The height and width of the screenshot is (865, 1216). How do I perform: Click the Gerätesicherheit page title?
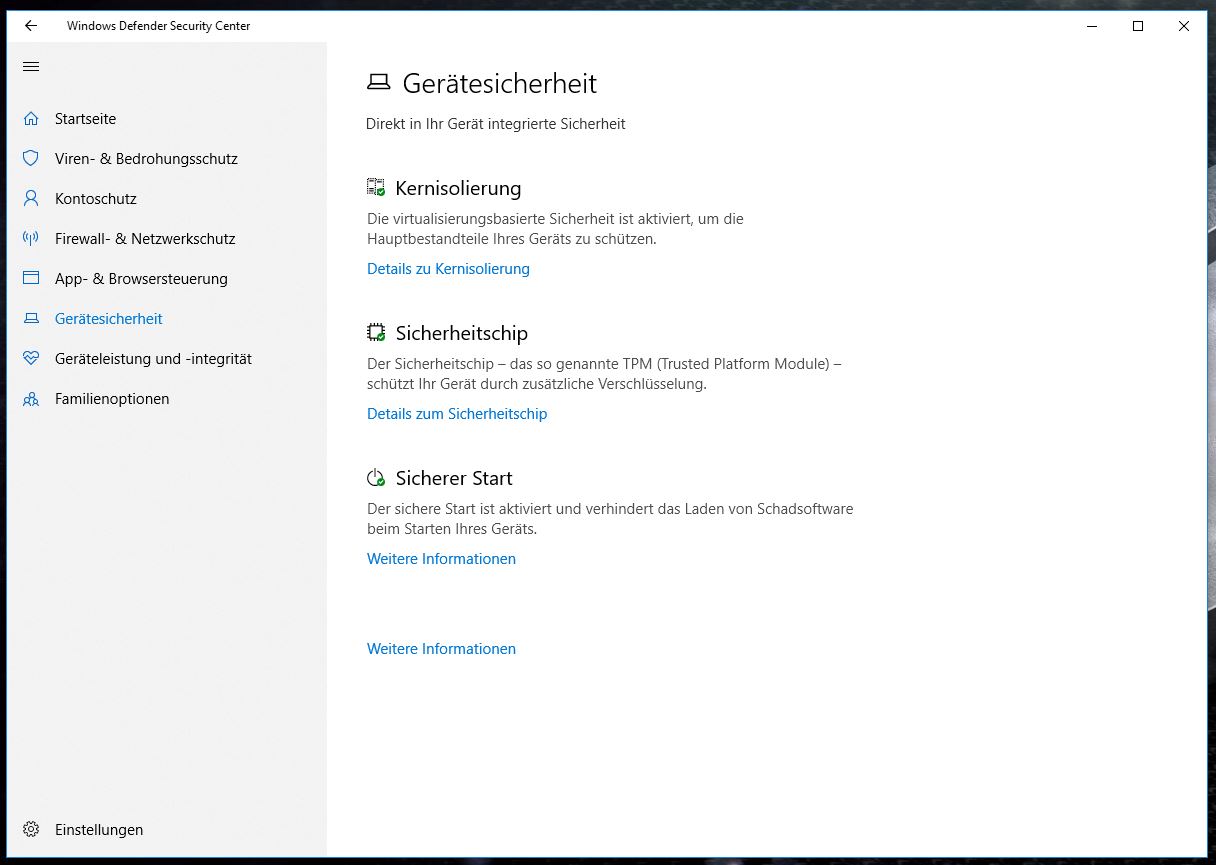[499, 84]
